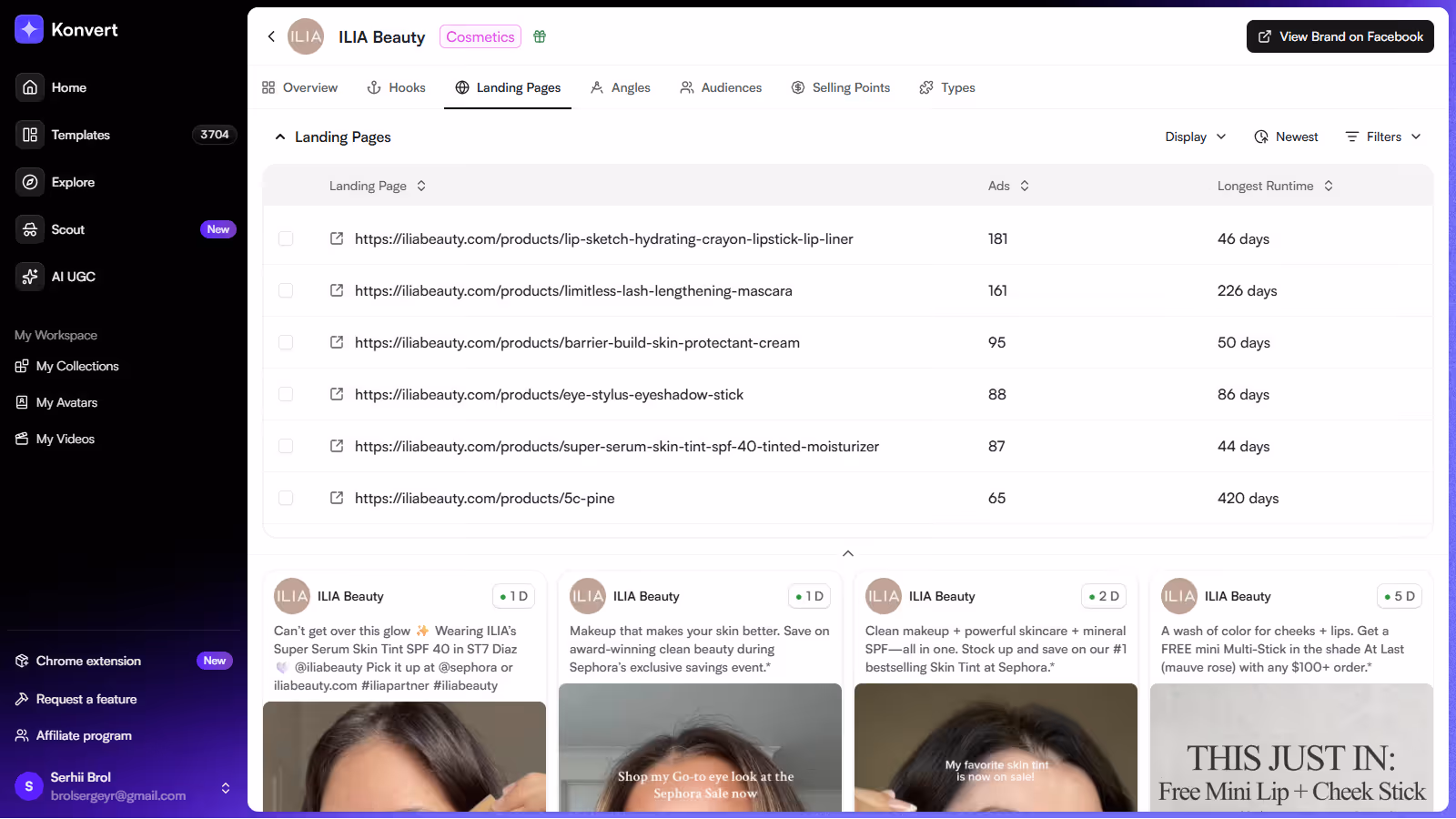Image resolution: width=1456 pixels, height=819 pixels.
Task: Open the THIS JUST IN ad thumbnail
Action: (1291, 747)
